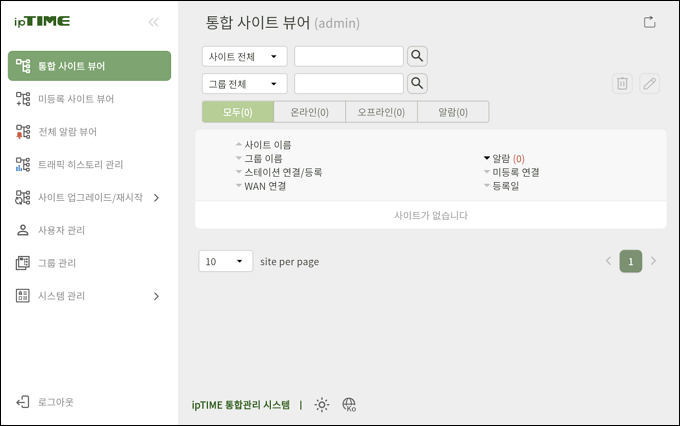Open the 그룹 전체 dropdown

(x=244, y=84)
